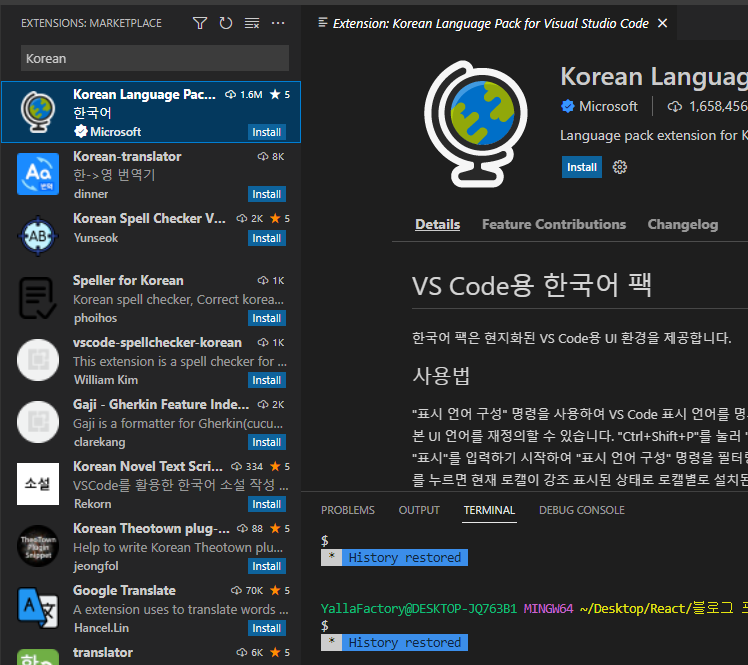
Task: Open the Feature Contributions tab
Action: [x=554, y=224]
